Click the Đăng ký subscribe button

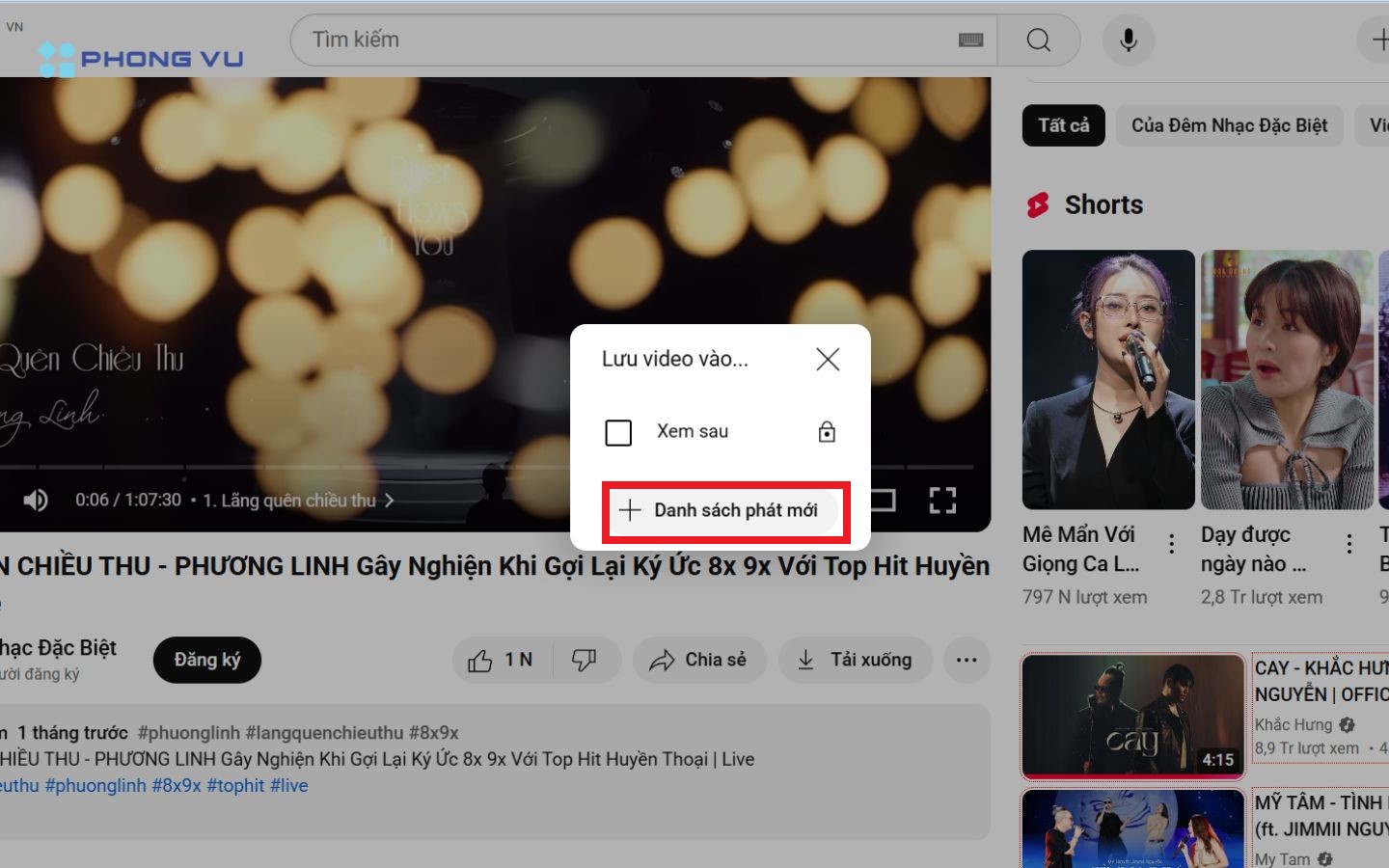click(207, 660)
